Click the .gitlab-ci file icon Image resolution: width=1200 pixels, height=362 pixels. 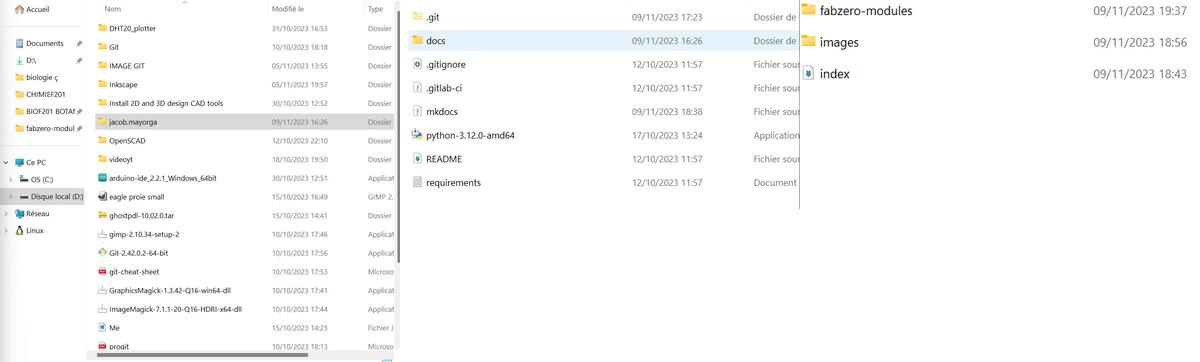click(418, 88)
